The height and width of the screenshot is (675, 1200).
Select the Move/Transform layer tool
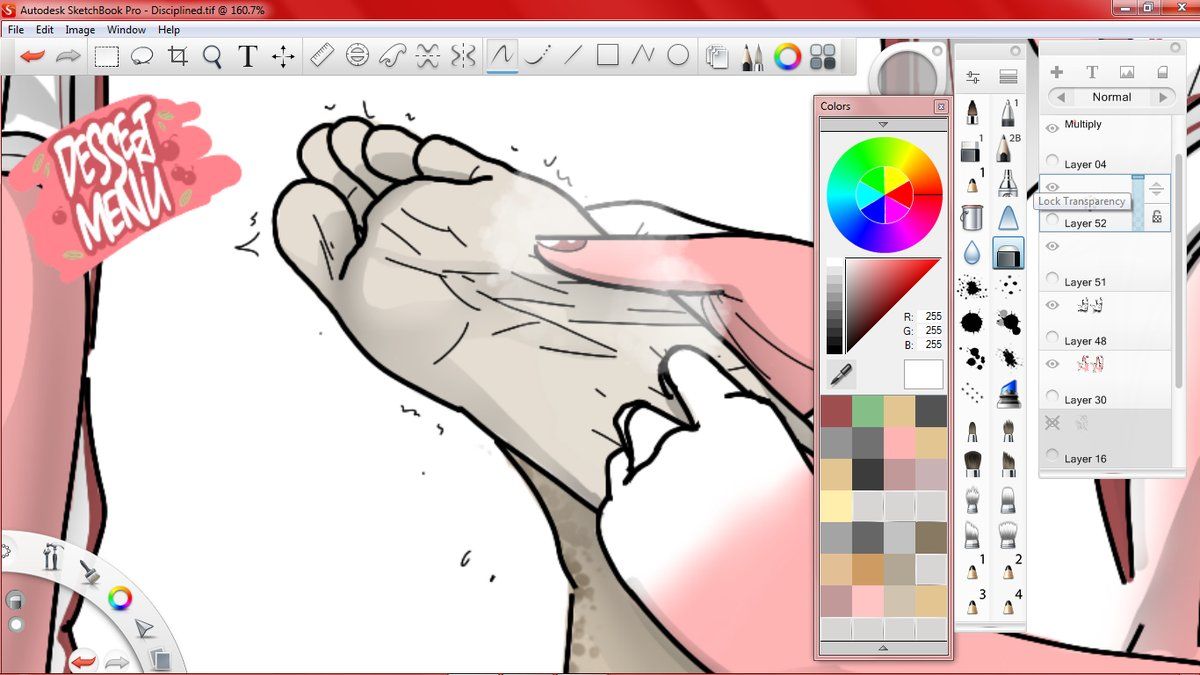[284, 57]
